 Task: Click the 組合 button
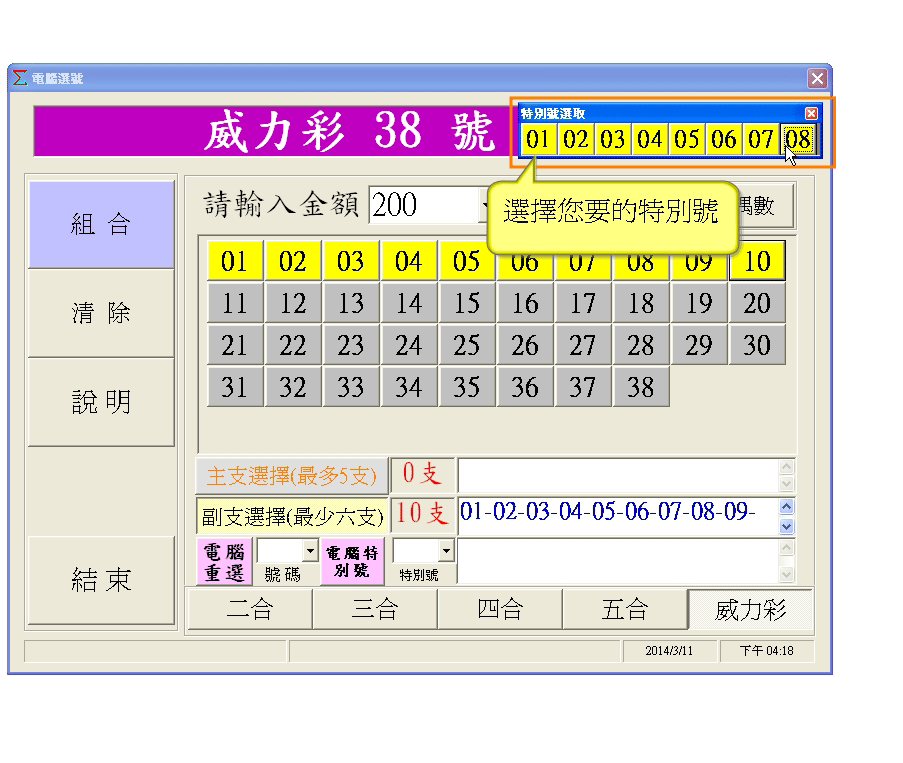point(101,225)
